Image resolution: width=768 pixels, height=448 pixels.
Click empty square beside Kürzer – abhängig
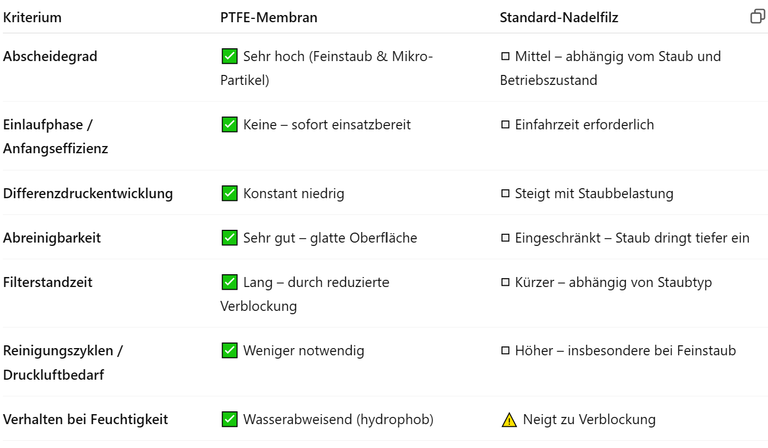pyautogui.click(x=505, y=283)
